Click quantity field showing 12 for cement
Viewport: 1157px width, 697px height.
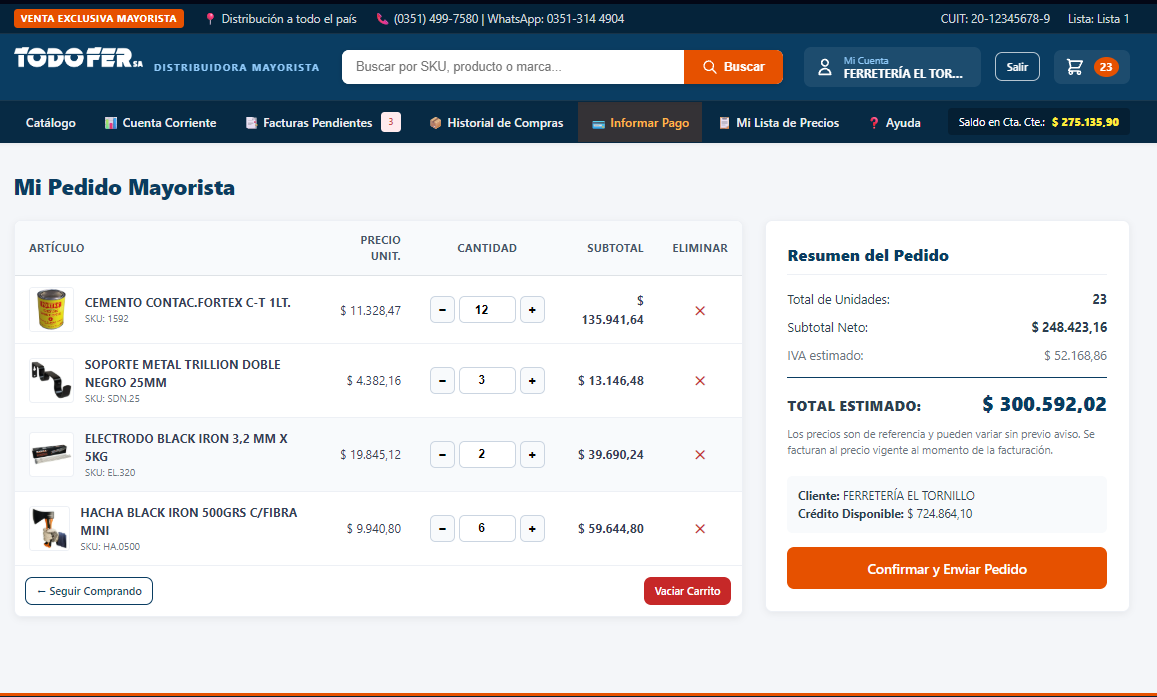pyautogui.click(x=487, y=310)
